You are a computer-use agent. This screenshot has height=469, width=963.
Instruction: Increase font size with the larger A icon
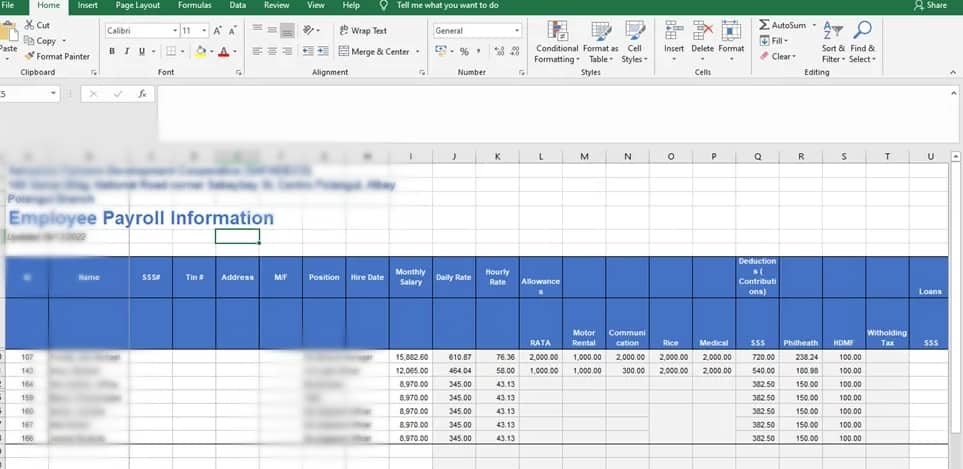(217, 31)
